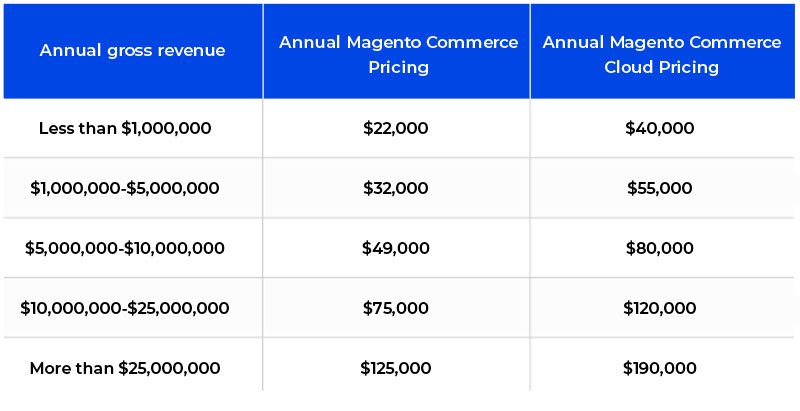Select the $32,000 pricing value
Image resolution: width=800 pixels, height=411 pixels.
coord(396,188)
